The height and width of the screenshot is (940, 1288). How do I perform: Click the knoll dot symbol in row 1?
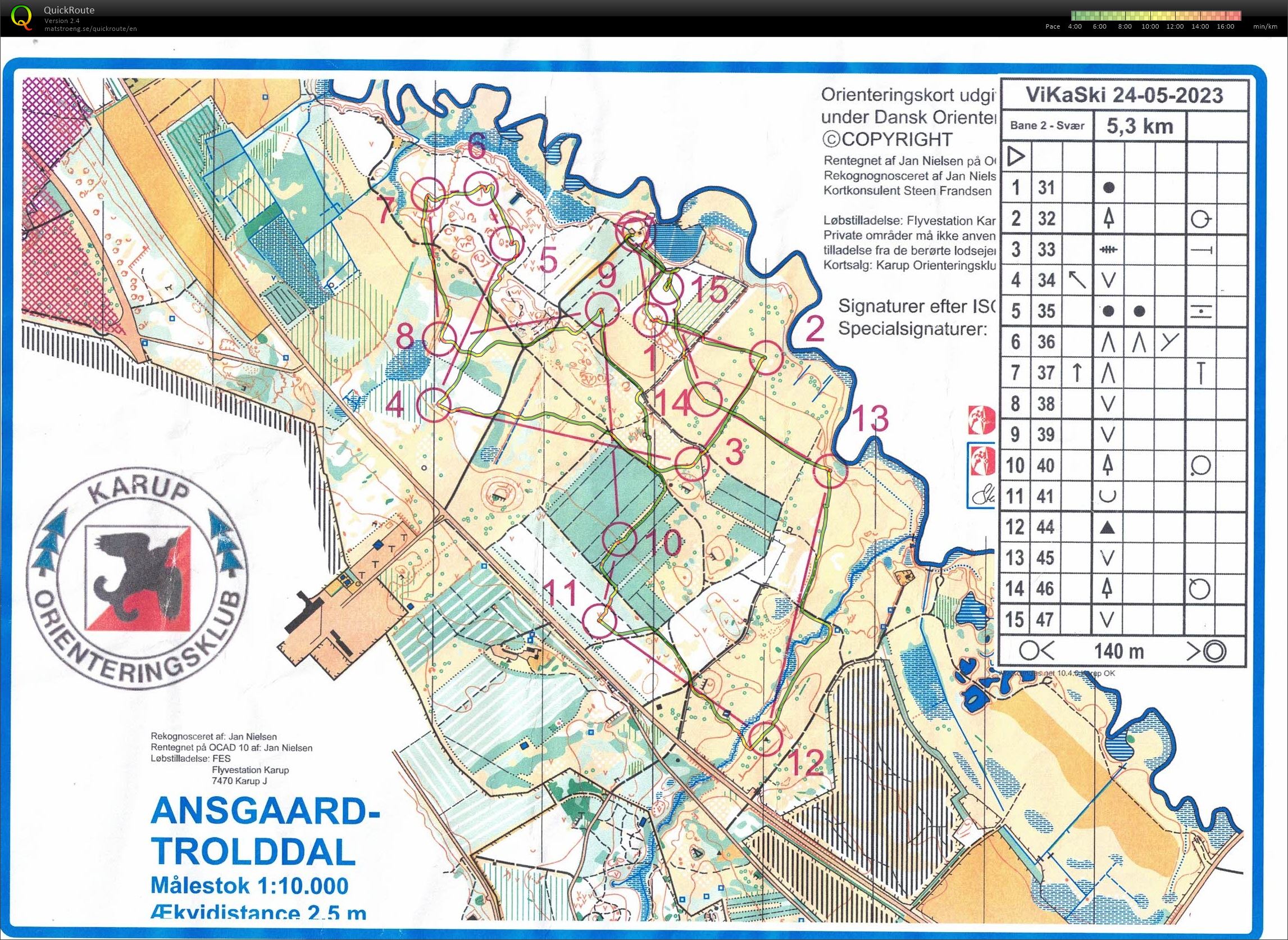(x=1108, y=188)
